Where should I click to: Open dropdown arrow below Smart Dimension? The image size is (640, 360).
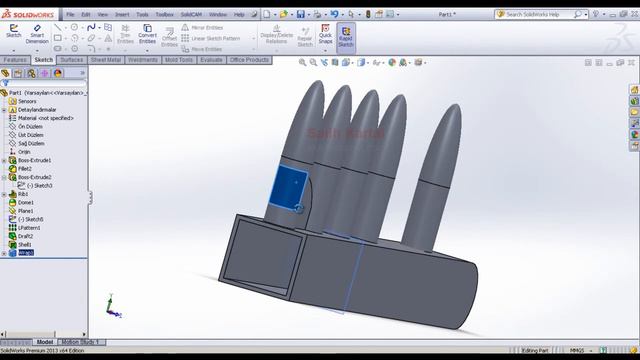click(x=37, y=51)
